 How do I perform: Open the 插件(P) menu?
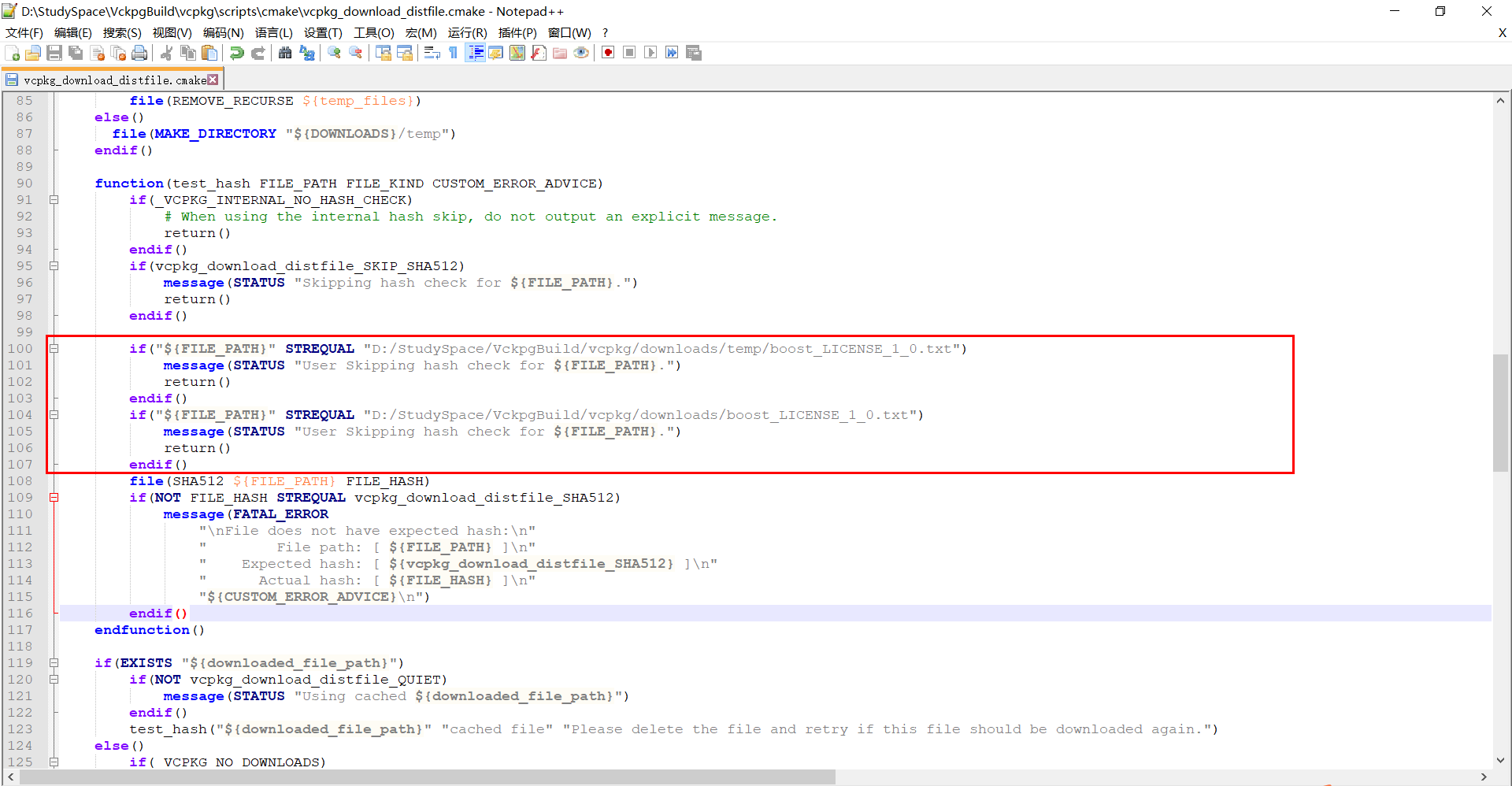(x=517, y=33)
